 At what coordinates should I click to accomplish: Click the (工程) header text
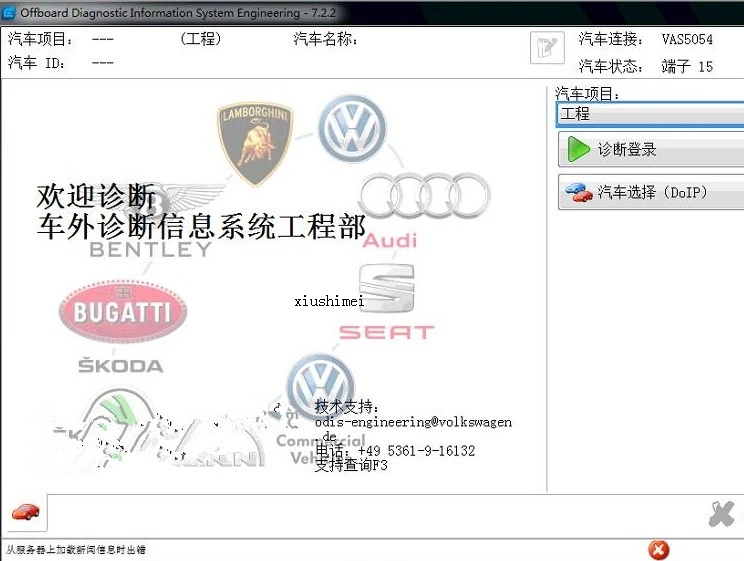pos(201,38)
